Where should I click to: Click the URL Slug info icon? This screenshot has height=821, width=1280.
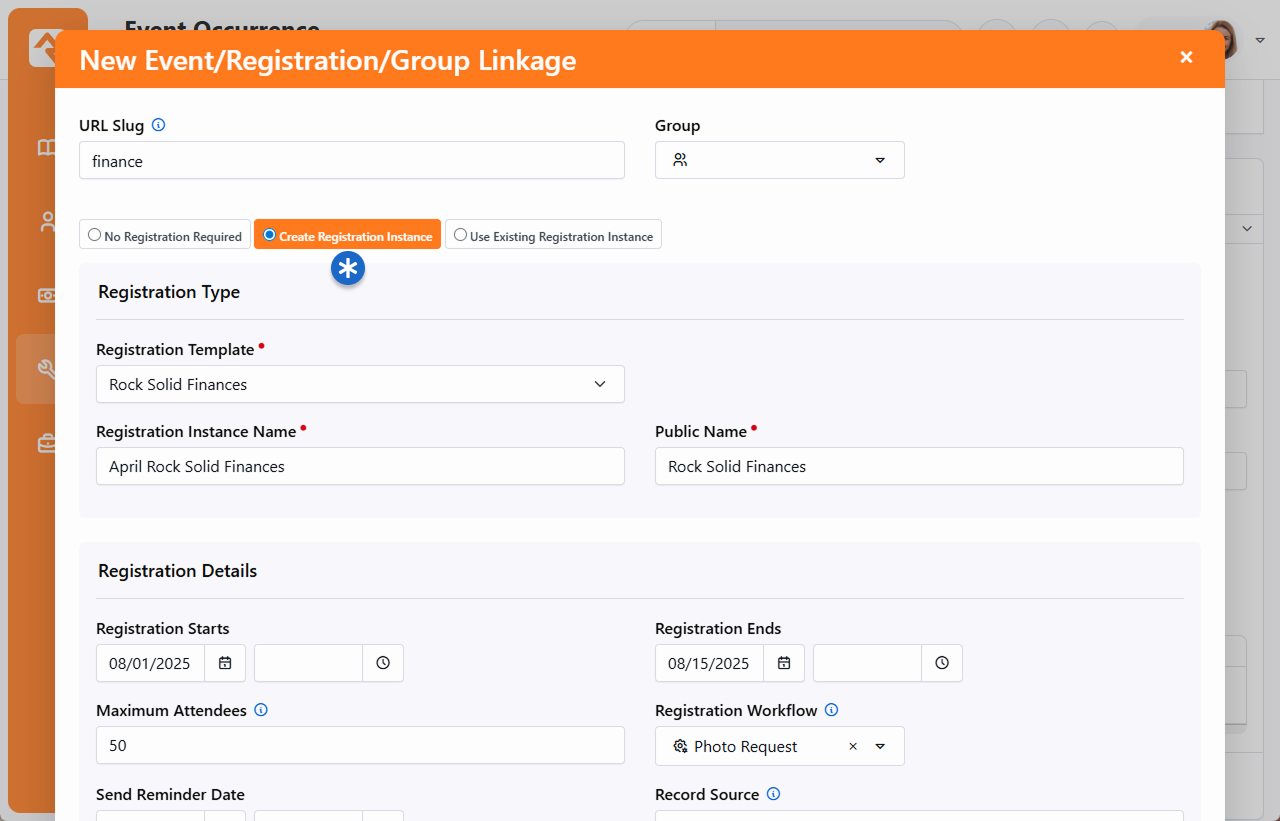click(x=158, y=126)
